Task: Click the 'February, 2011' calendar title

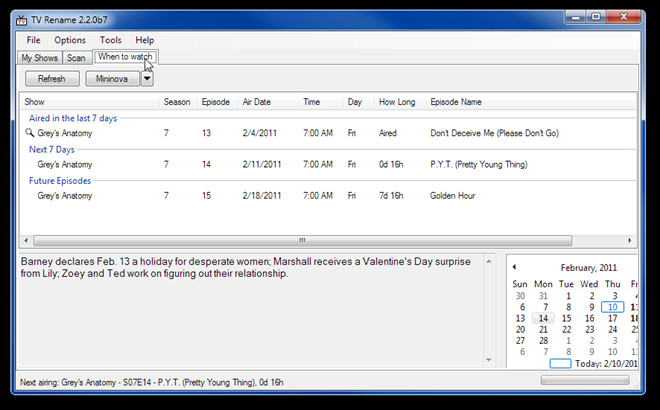Action: [588, 268]
